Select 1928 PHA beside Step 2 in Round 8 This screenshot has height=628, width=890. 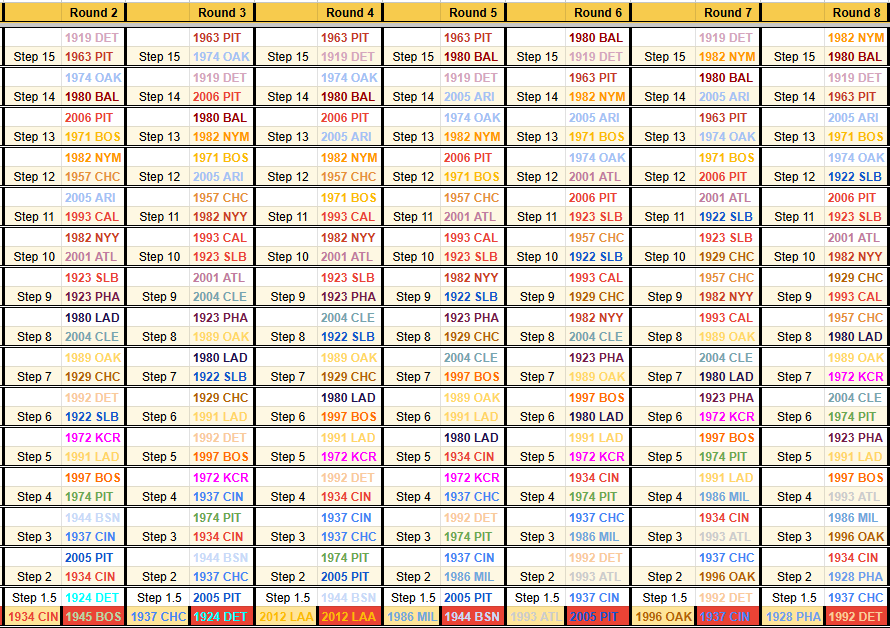pos(855,577)
